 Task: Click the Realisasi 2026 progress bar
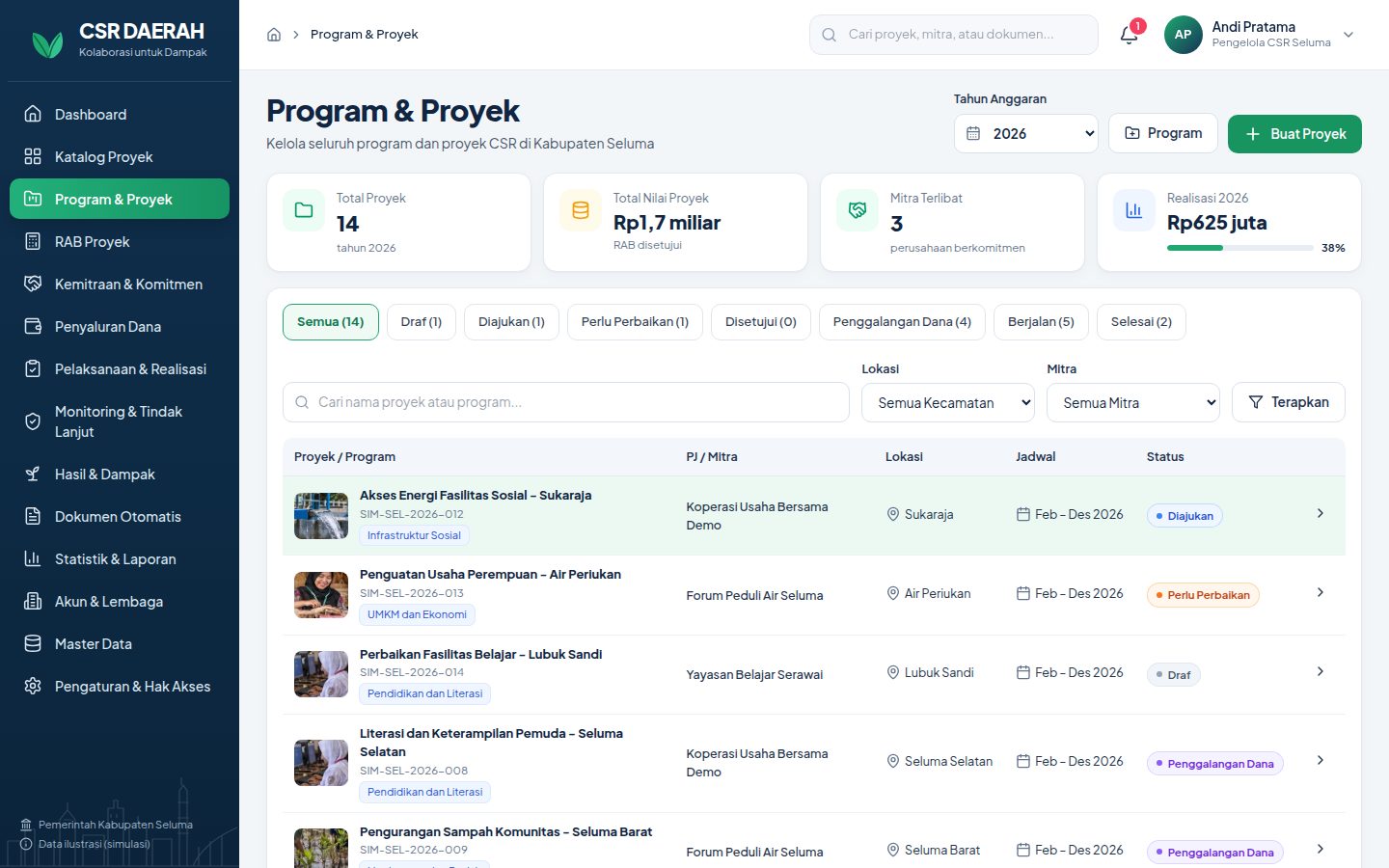[1239, 248]
